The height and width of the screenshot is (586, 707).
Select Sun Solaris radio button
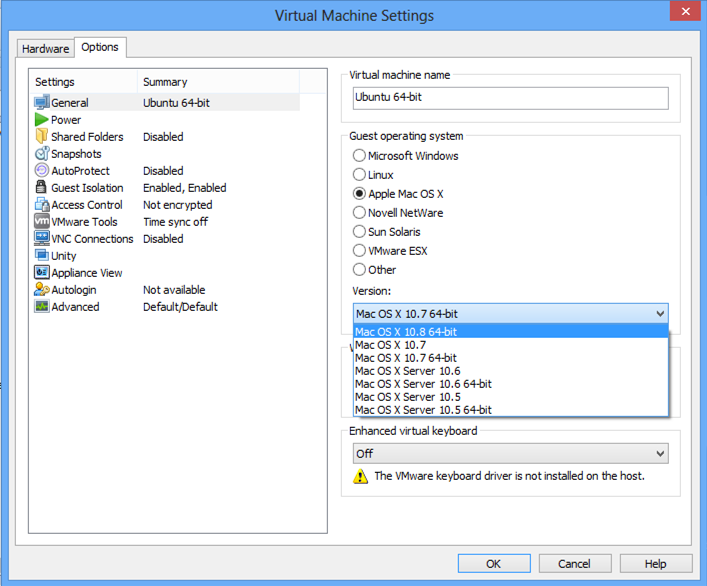pos(359,231)
